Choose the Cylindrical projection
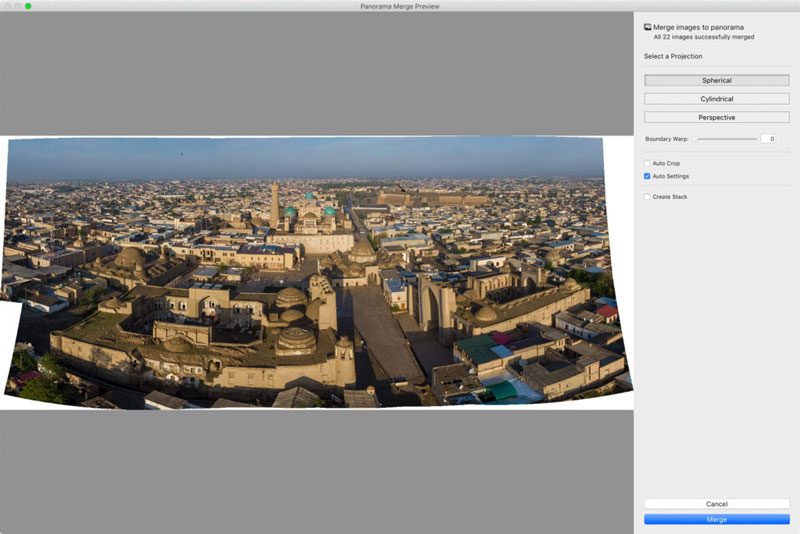Image resolution: width=800 pixels, height=534 pixels. pos(716,99)
